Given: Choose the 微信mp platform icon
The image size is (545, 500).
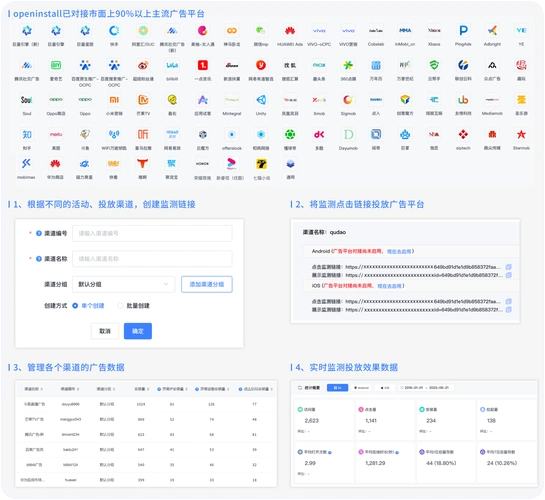Looking at the screenshot, I should 261,31.
